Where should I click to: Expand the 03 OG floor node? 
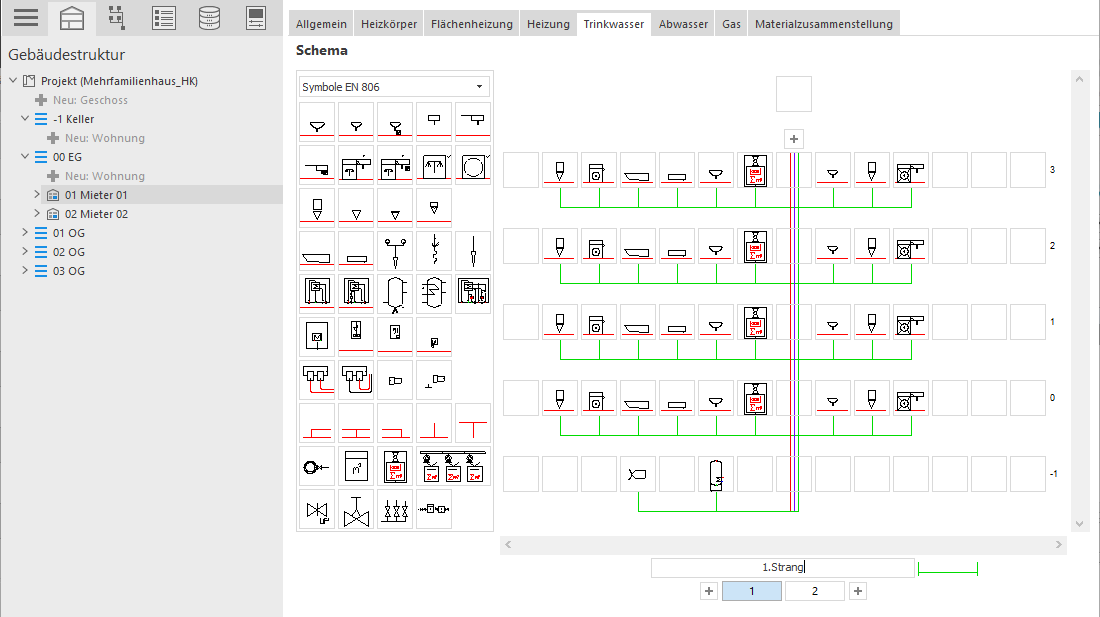25,270
